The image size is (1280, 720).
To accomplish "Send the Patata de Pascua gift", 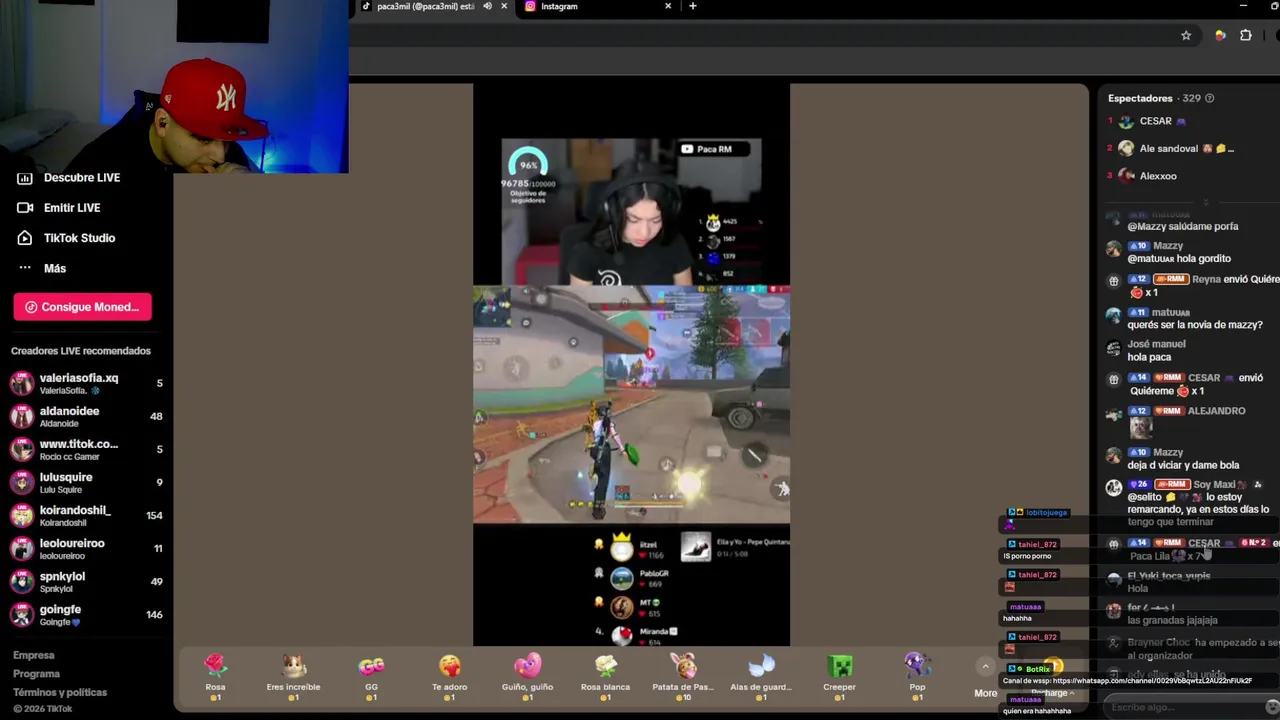I will [x=683, y=676].
